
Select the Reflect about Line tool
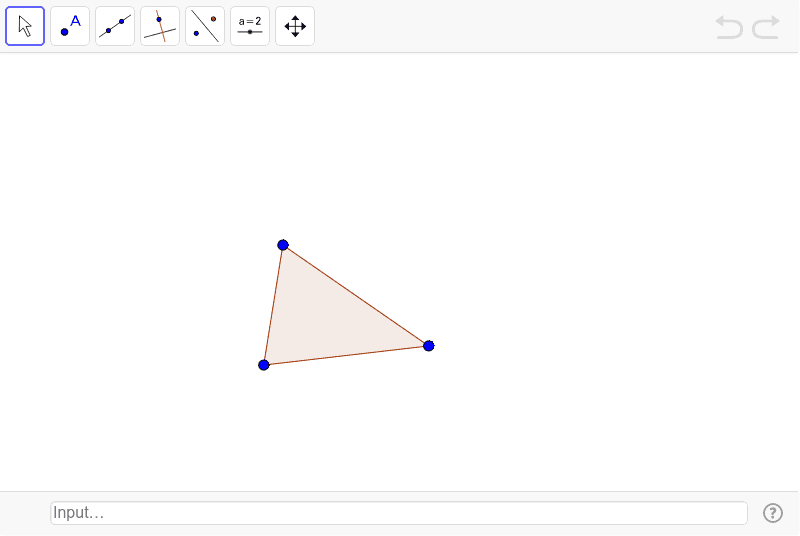(205, 26)
